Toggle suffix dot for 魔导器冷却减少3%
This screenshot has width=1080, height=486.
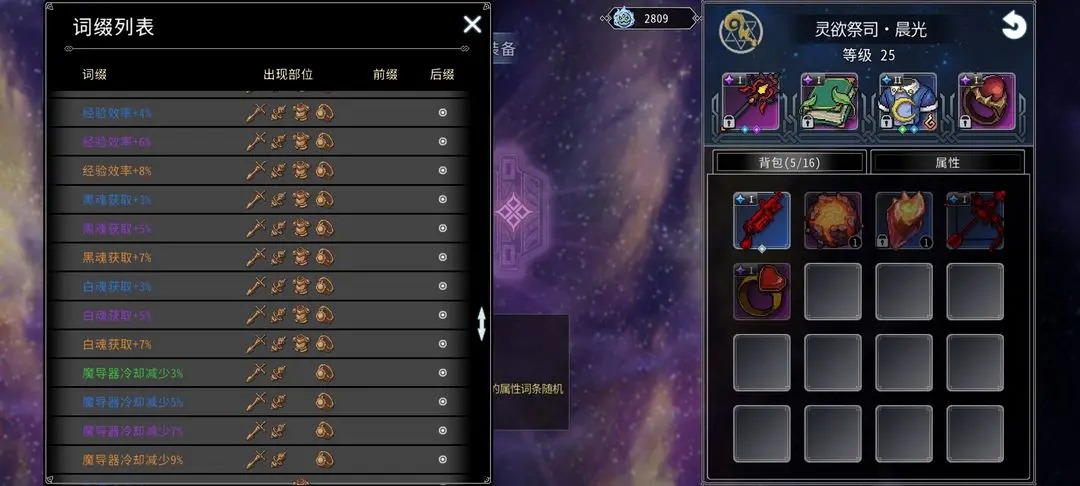(x=443, y=373)
